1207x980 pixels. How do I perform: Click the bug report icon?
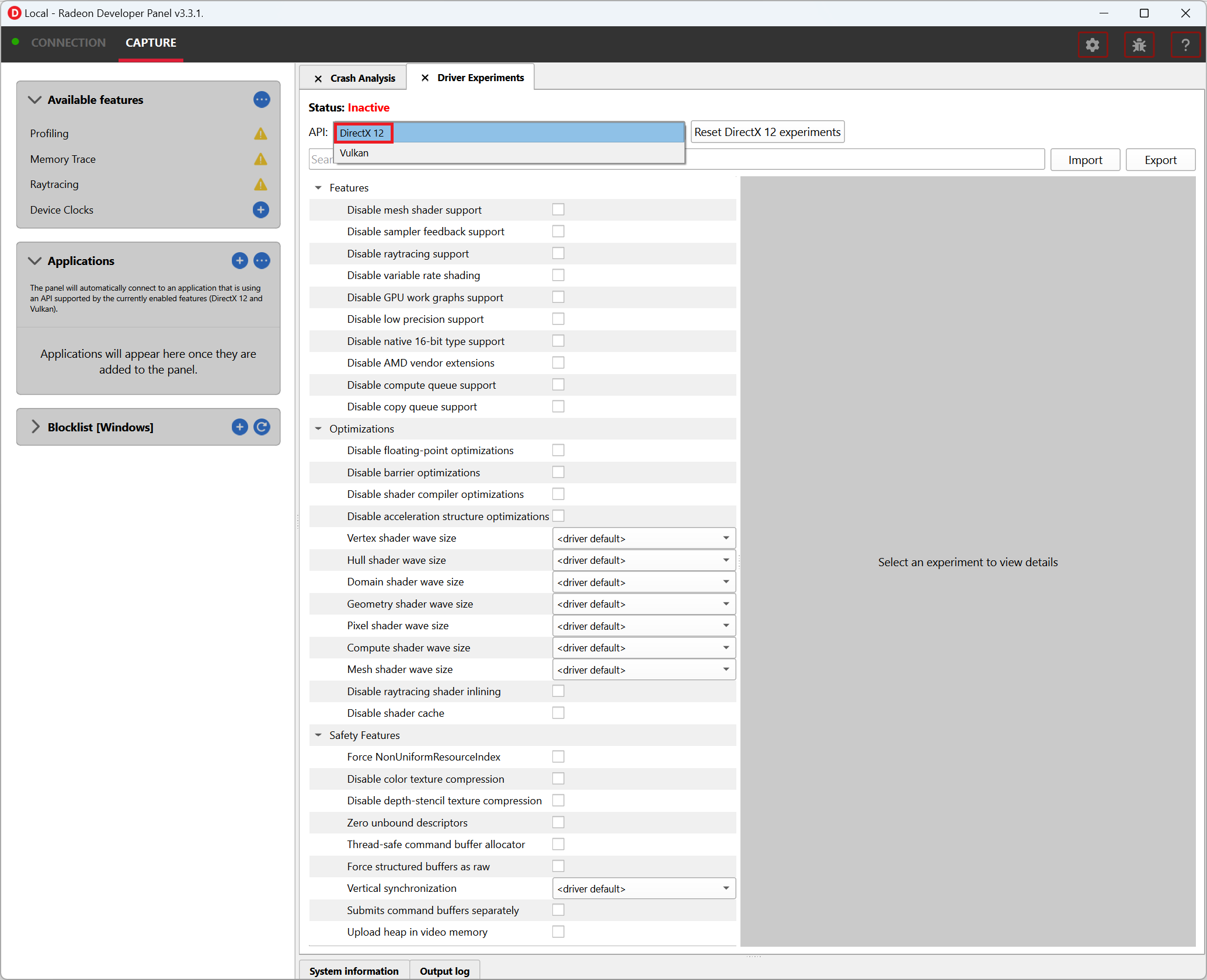(1139, 45)
